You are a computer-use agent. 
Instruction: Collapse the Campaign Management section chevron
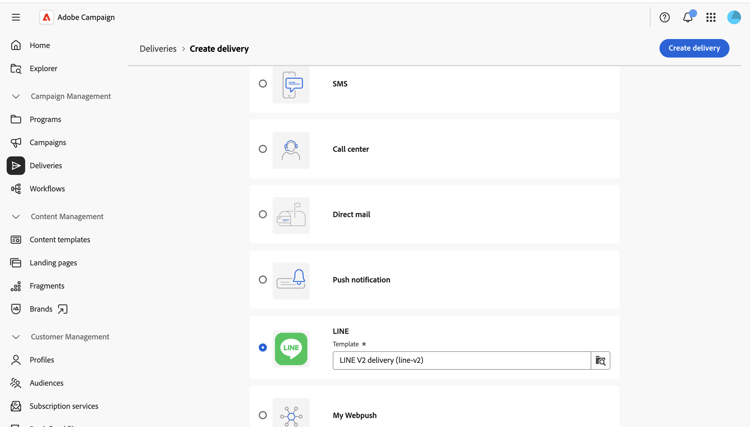pyautogui.click(x=16, y=96)
